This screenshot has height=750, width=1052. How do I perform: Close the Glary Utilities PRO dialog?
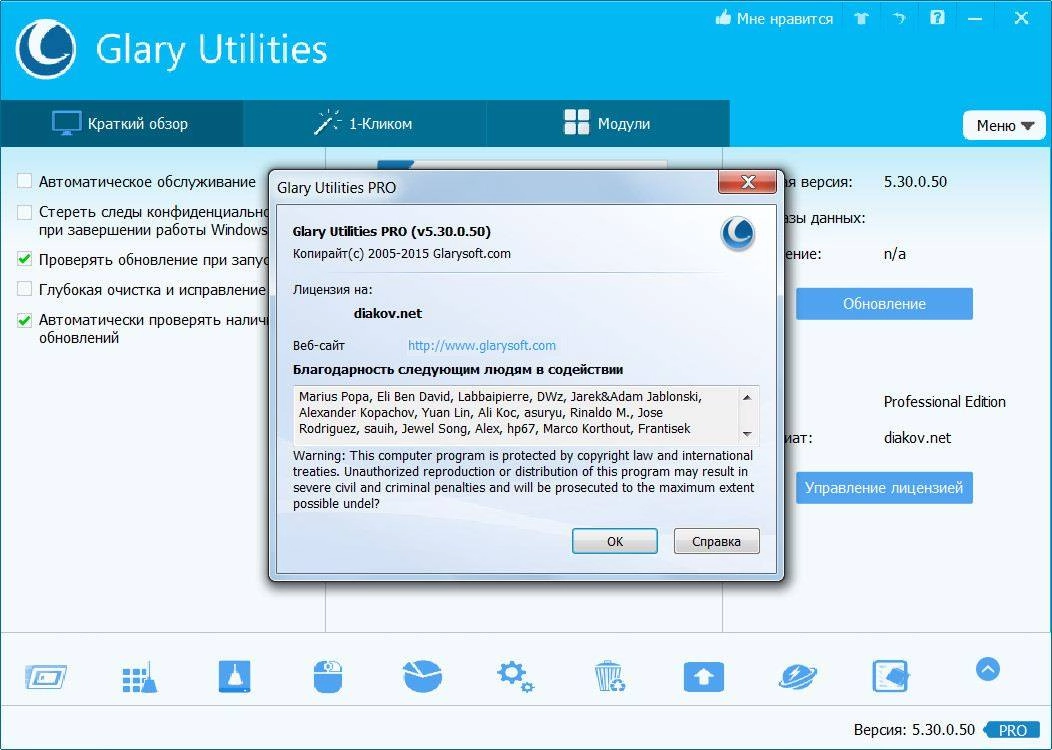coord(747,182)
